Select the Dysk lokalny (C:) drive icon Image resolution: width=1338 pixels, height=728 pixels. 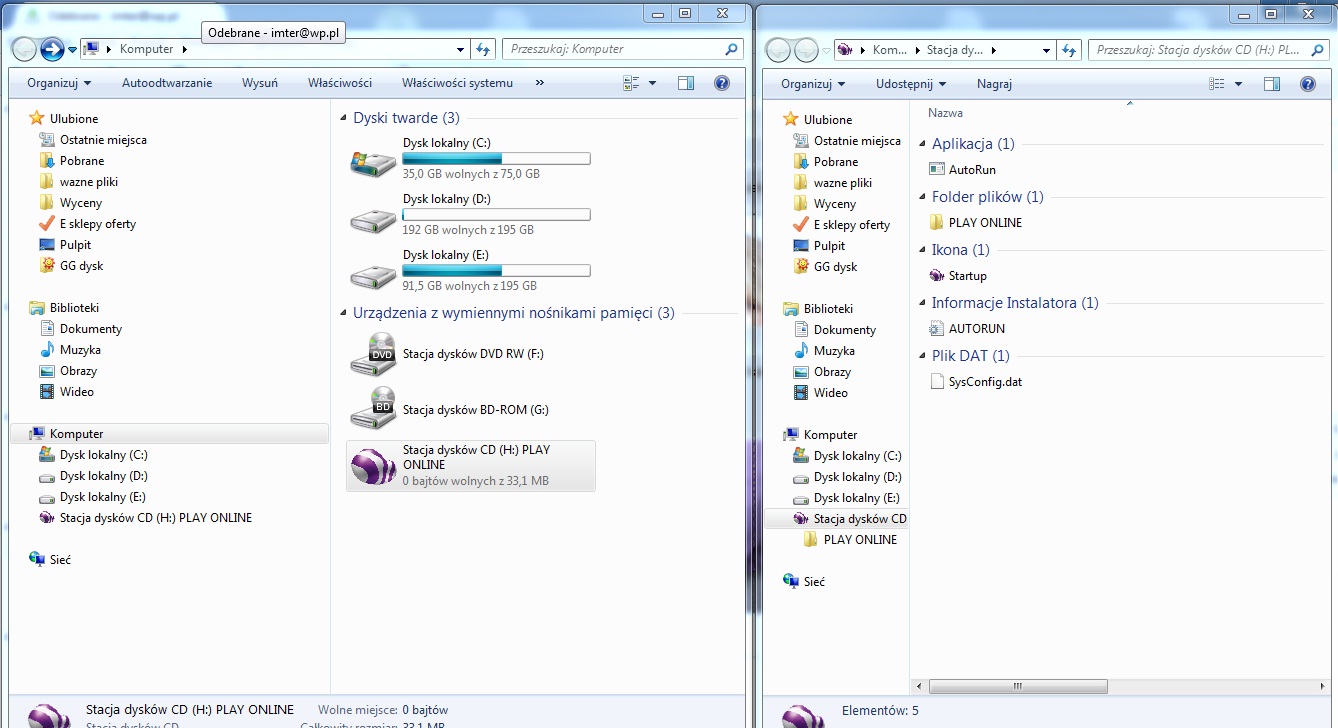(373, 160)
